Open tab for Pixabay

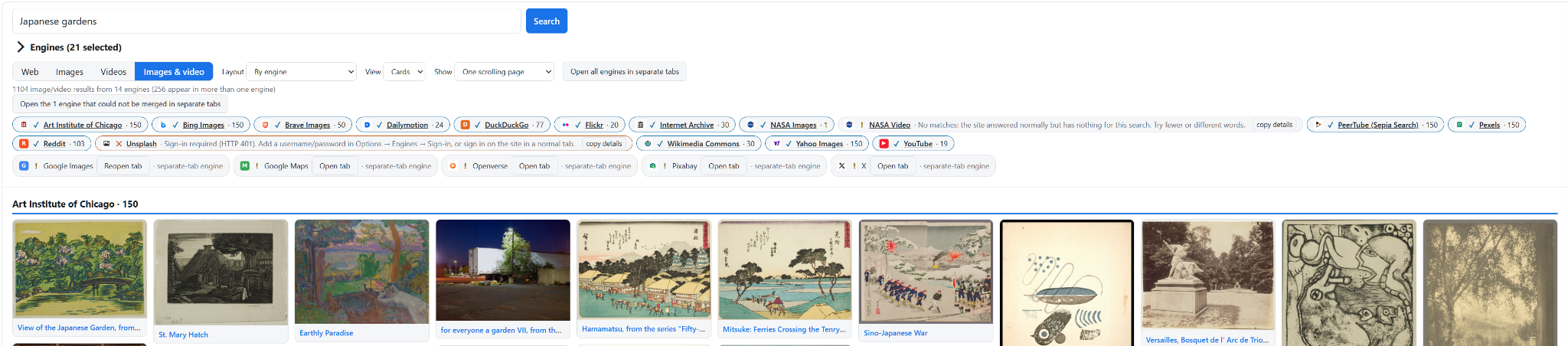click(724, 165)
